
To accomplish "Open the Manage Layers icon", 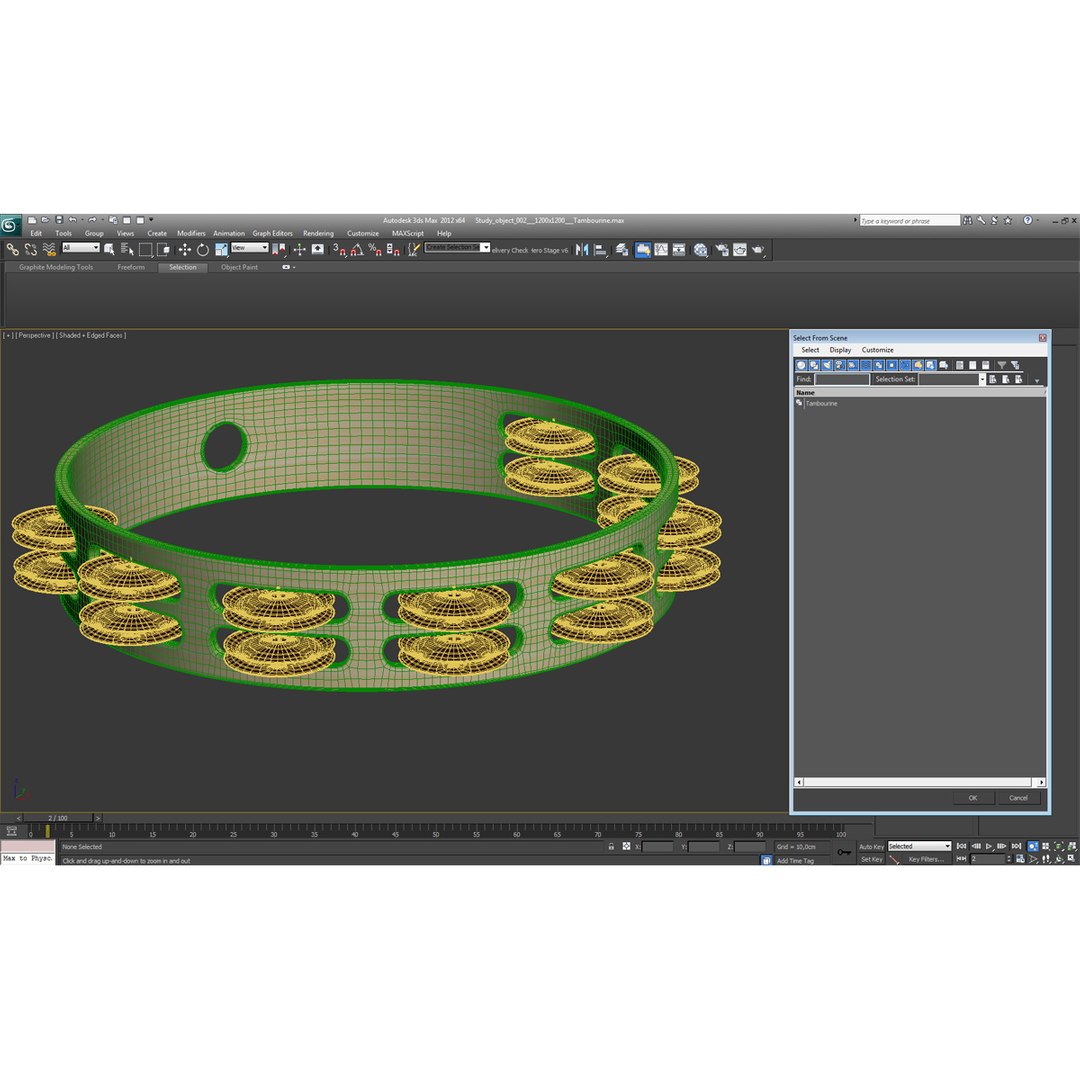I will tap(622, 249).
